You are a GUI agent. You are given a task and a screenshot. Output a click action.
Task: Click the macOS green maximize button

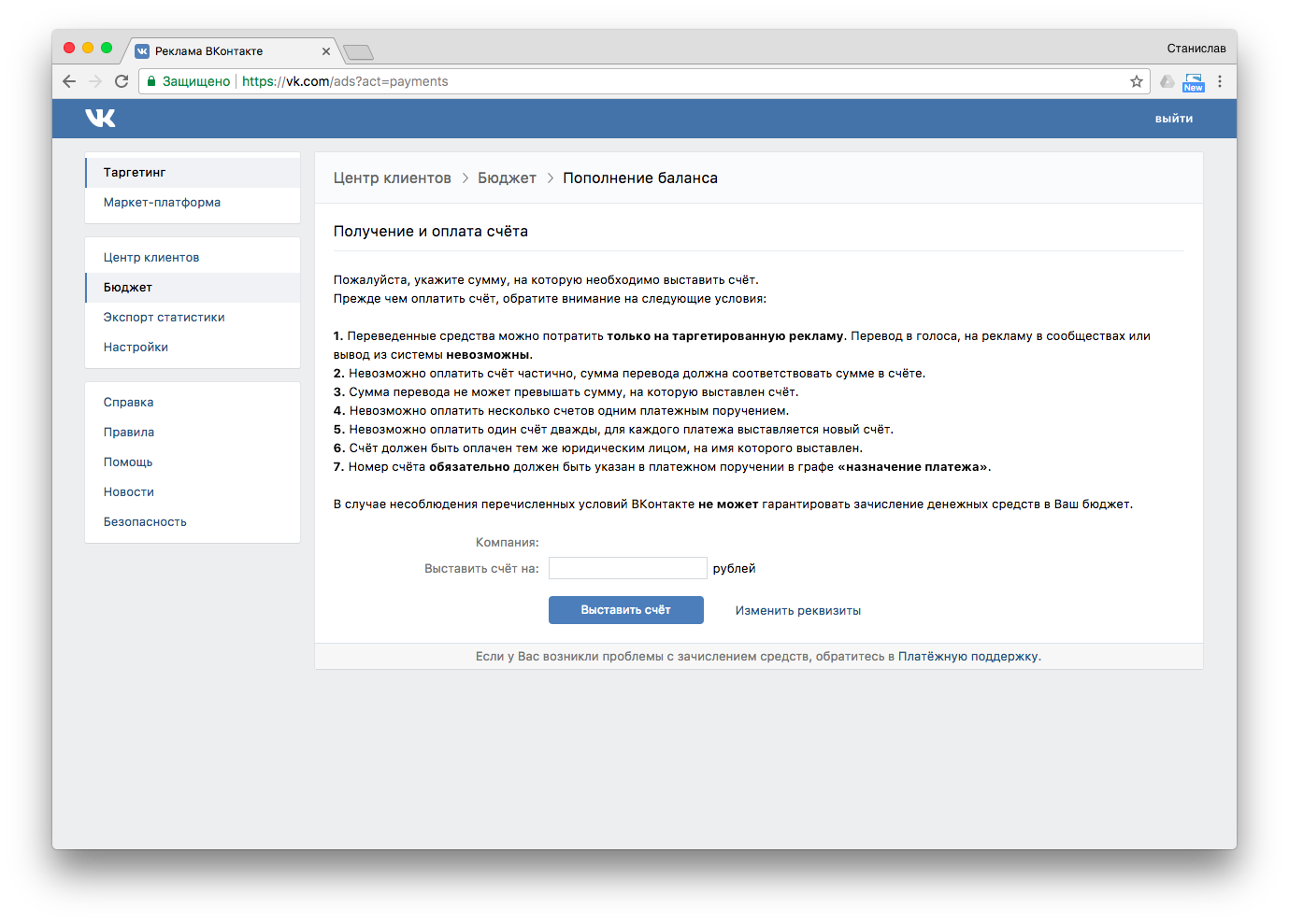[x=107, y=48]
